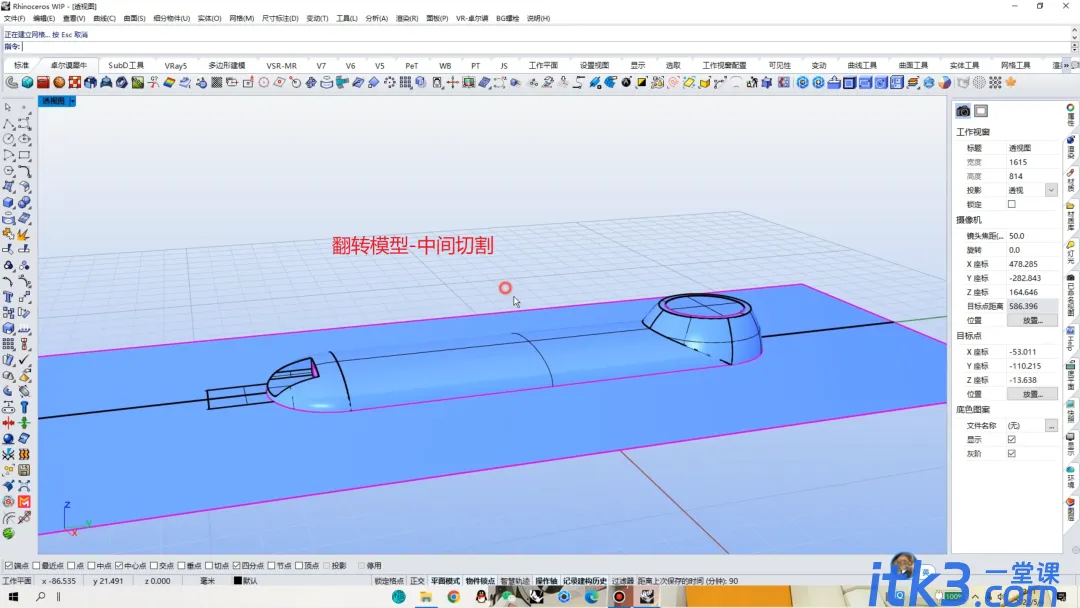This screenshot has width=1080, height=608.
Task: Click in the 指令 command input field
Action: [544, 47]
